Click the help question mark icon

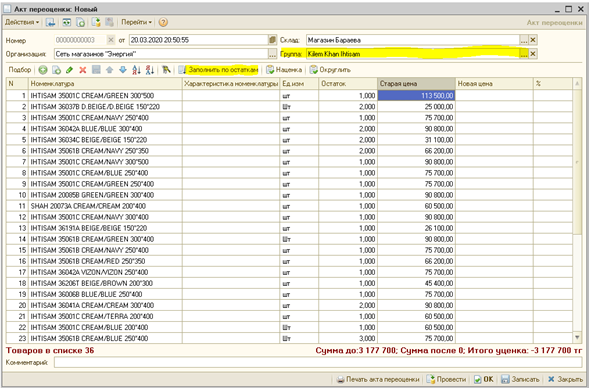coord(163,22)
